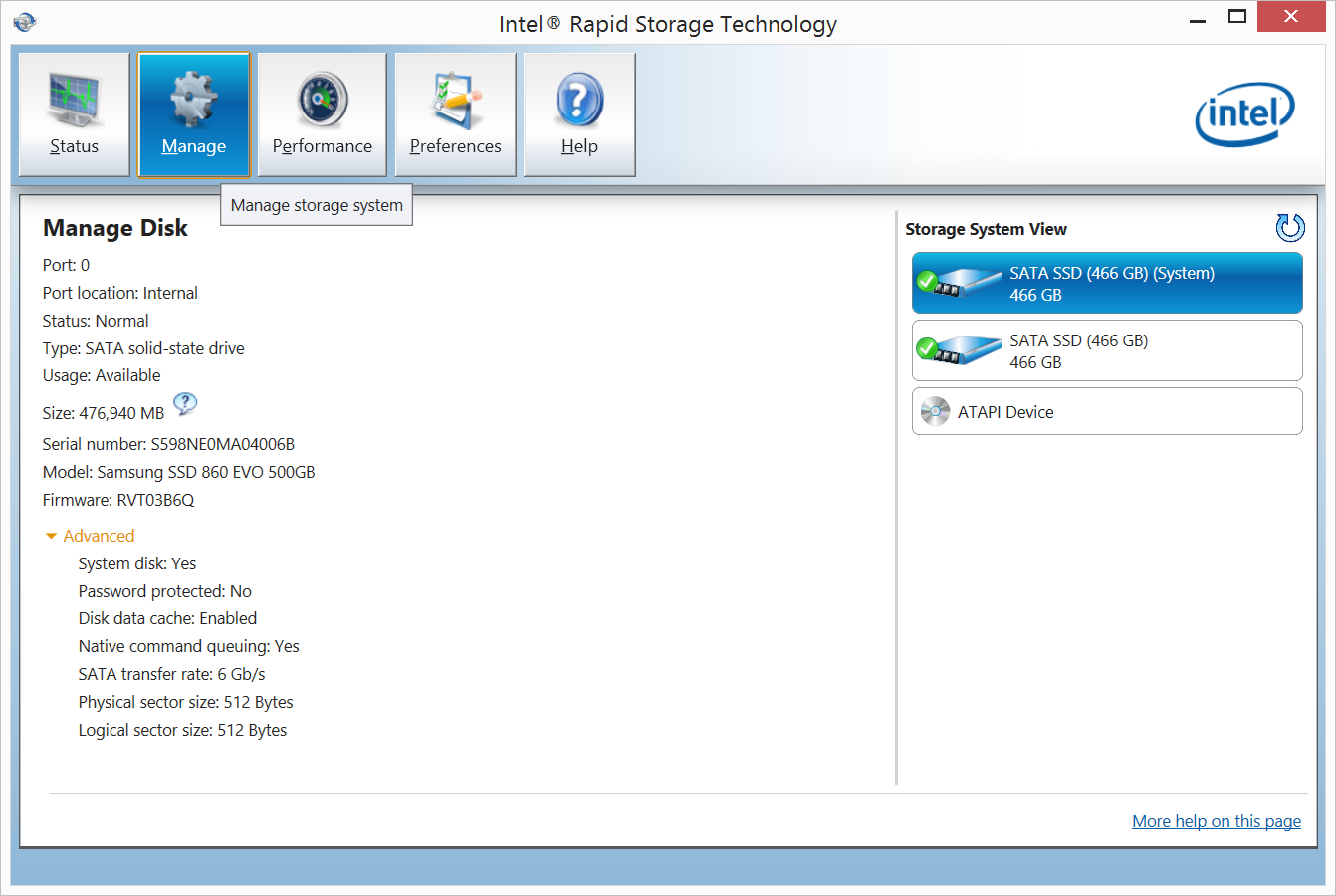Open the Performance gauge tab

pyautogui.click(x=322, y=114)
